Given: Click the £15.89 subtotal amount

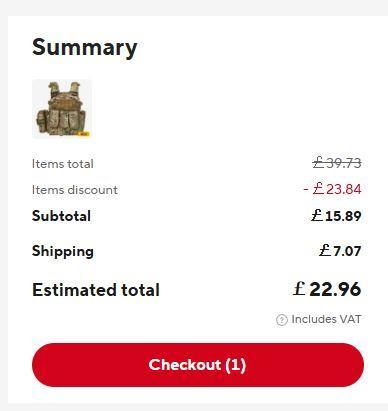Looking at the screenshot, I should [x=336, y=216].
